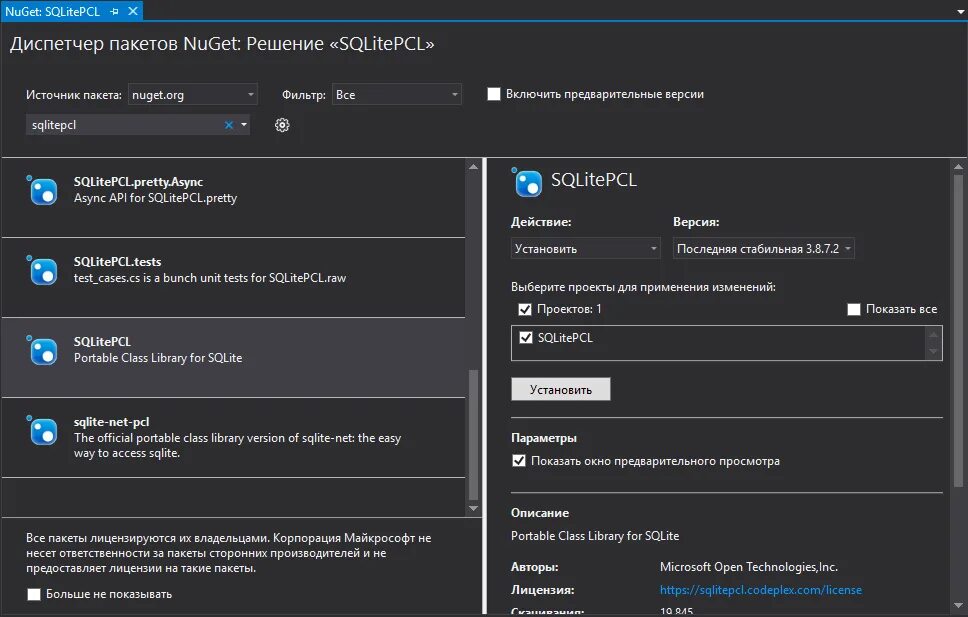Open the 'Версия' version dropdown

(764, 248)
